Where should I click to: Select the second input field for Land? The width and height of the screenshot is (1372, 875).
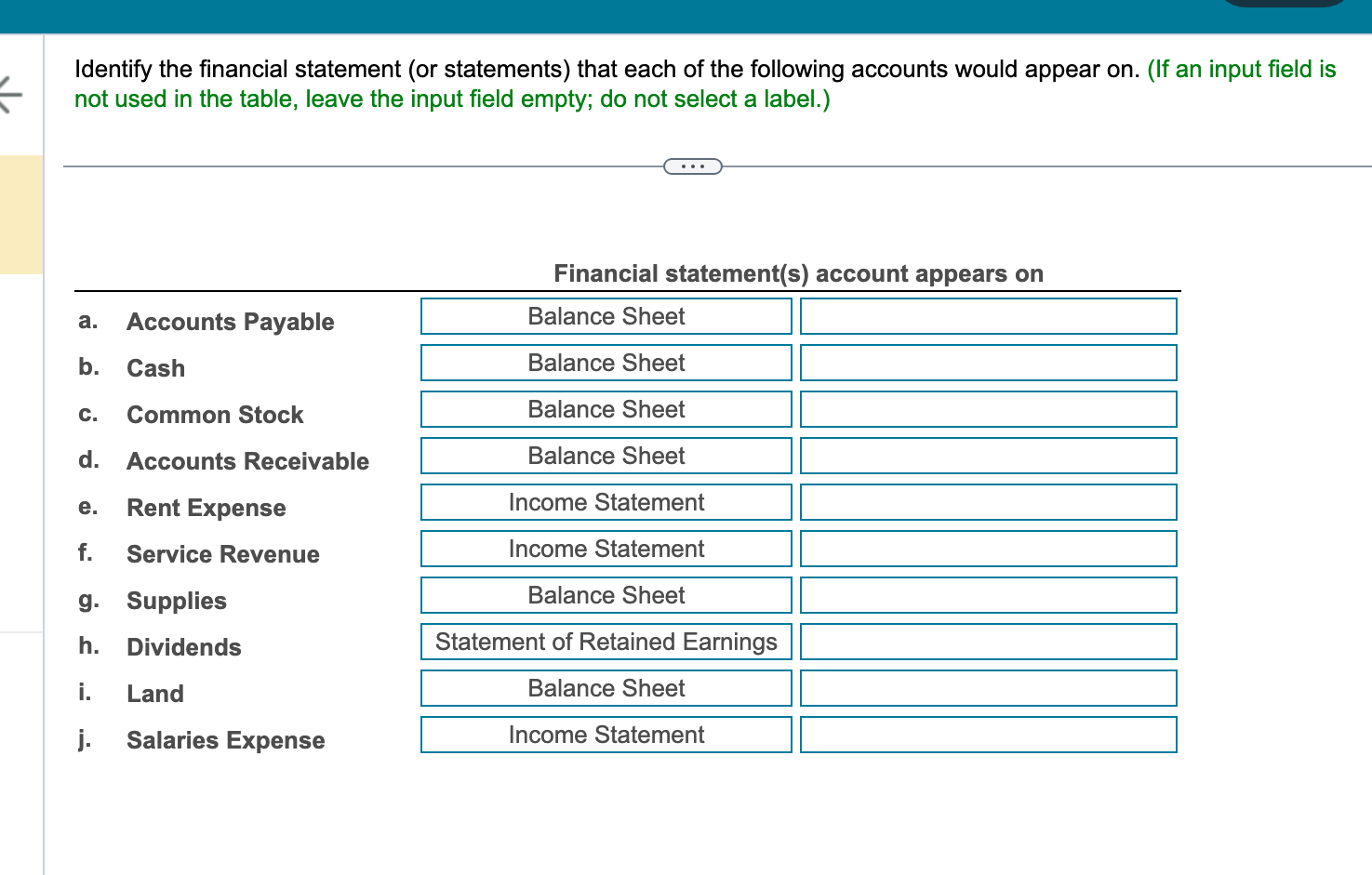tap(988, 688)
